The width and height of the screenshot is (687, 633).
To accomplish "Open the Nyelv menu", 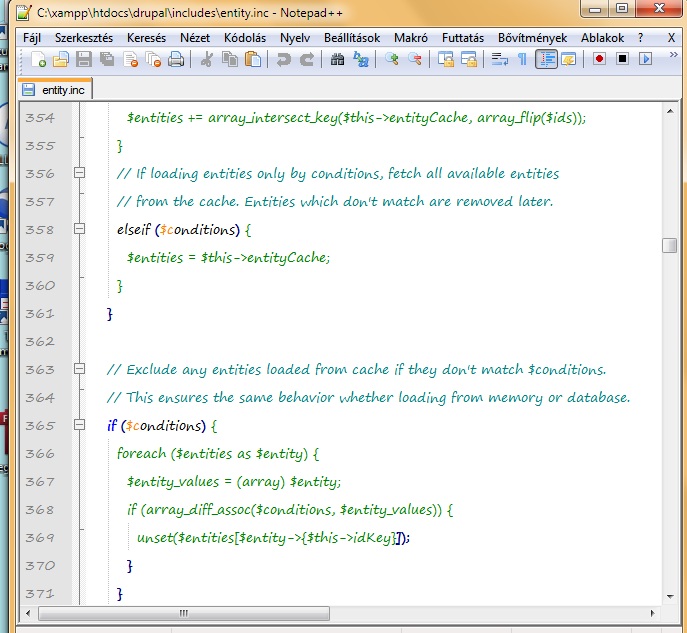I will click(295, 38).
